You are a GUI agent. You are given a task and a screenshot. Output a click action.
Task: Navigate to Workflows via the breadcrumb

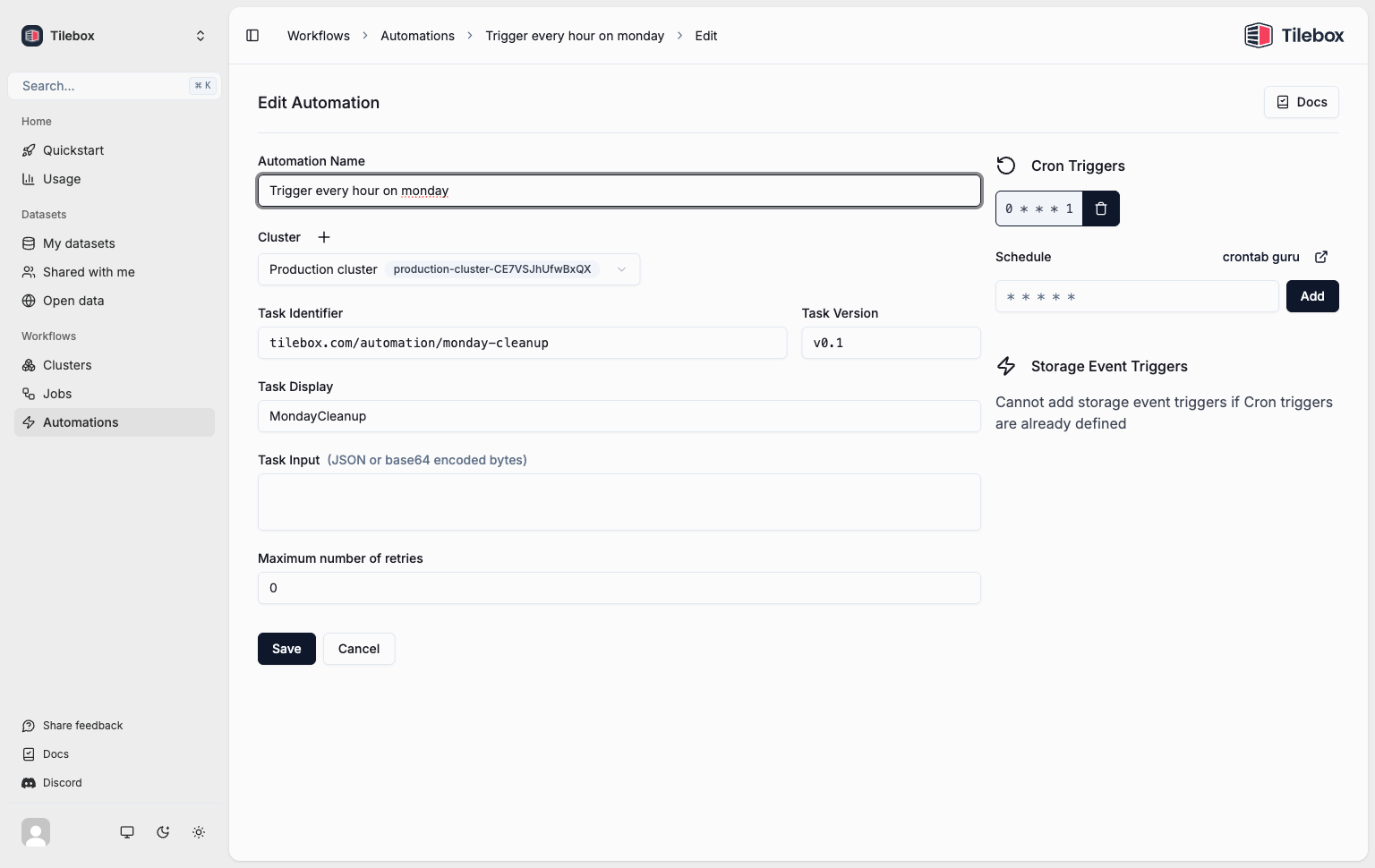point(318,36)
